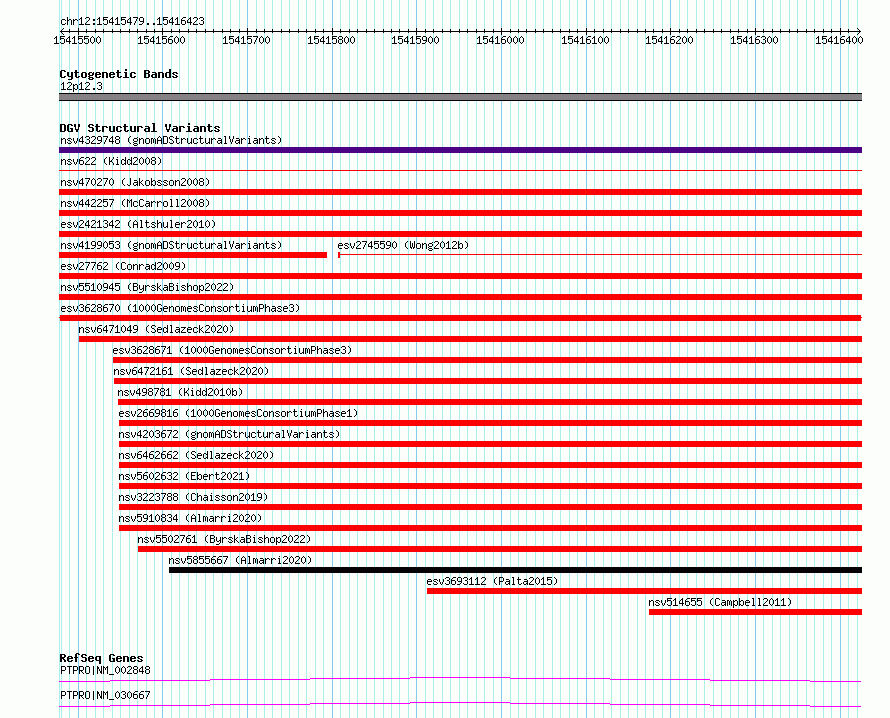The width and height of the screenshot is (890, 718).
Task: Open PTPRO|NM_002848 gene label
Action: pos(105,670)
